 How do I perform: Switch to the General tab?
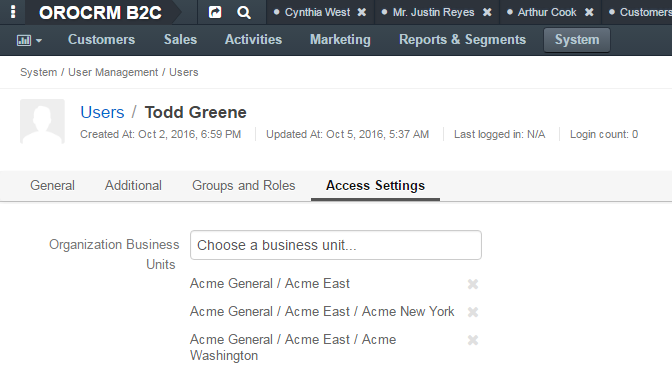coord(52,186)
